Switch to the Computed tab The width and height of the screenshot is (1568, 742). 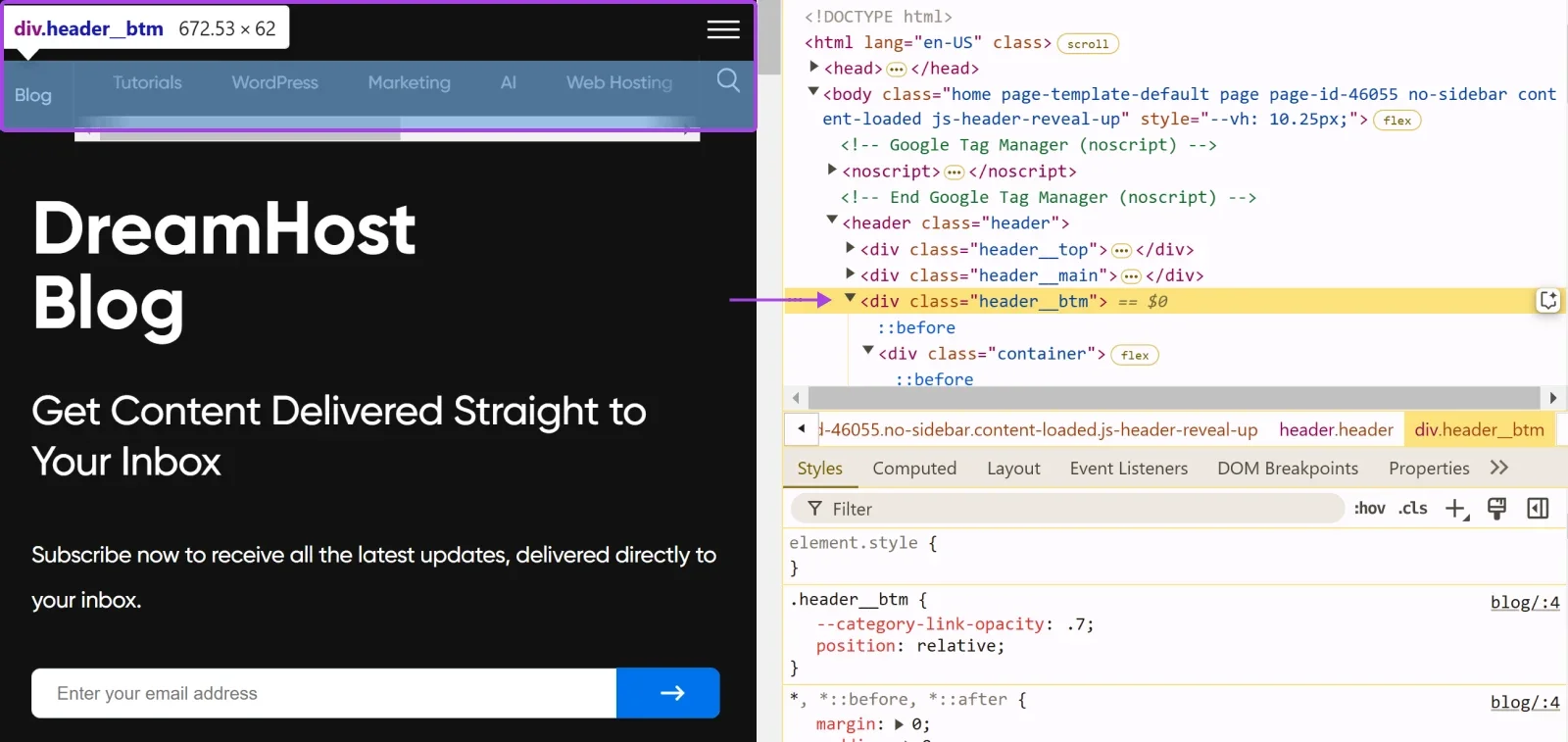pyautogui.click(x=914, y=469)
